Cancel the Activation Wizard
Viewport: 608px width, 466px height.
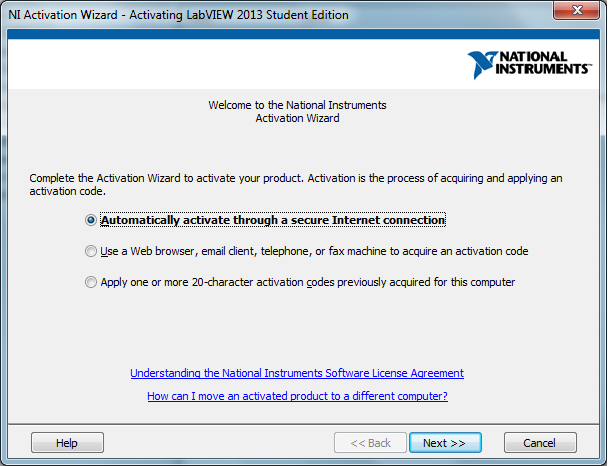540,443
